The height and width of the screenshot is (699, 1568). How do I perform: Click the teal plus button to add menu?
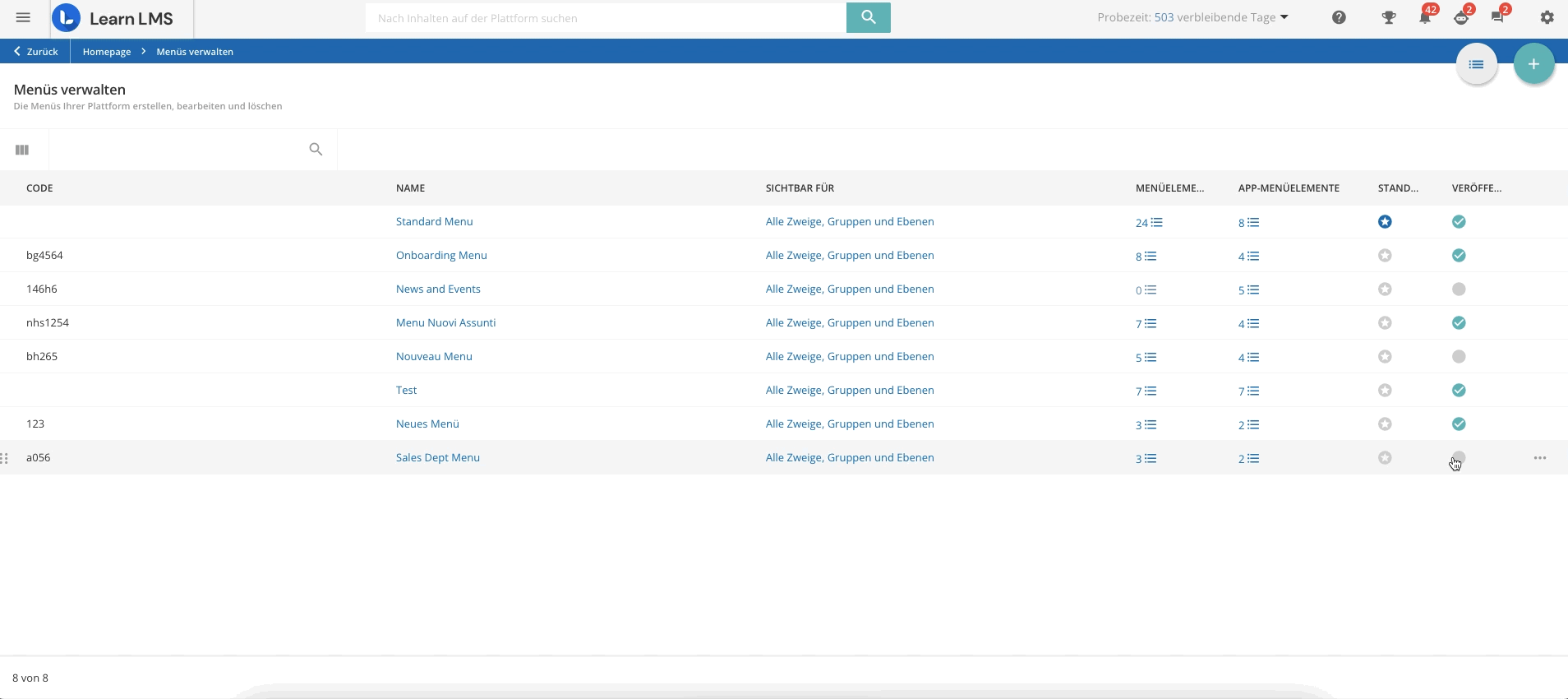(1533, 64)
